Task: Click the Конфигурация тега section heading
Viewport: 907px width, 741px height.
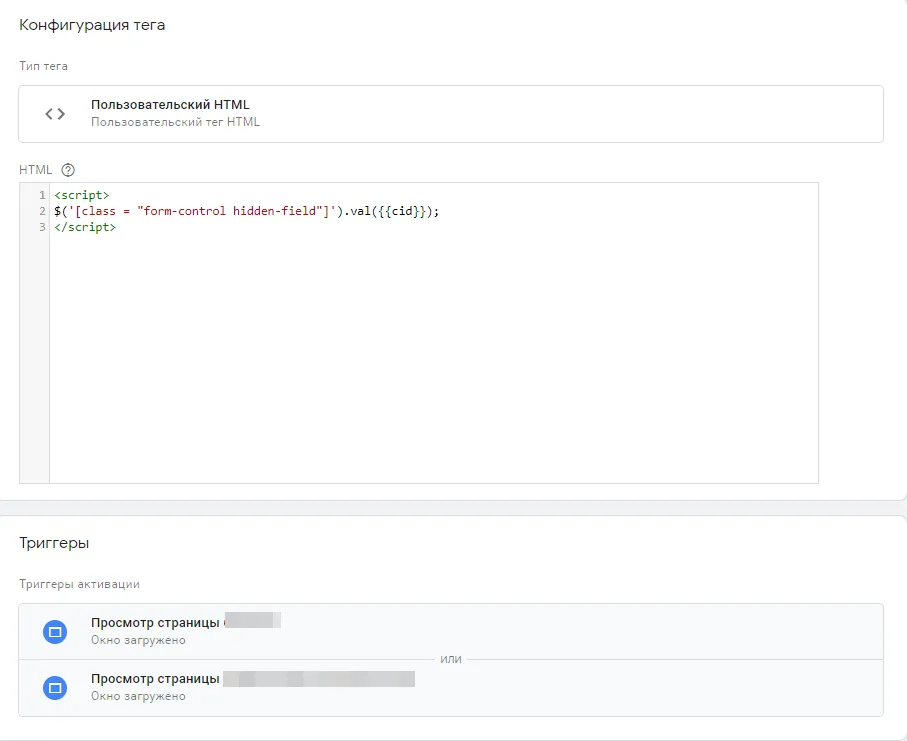Action: click(92, 25)
